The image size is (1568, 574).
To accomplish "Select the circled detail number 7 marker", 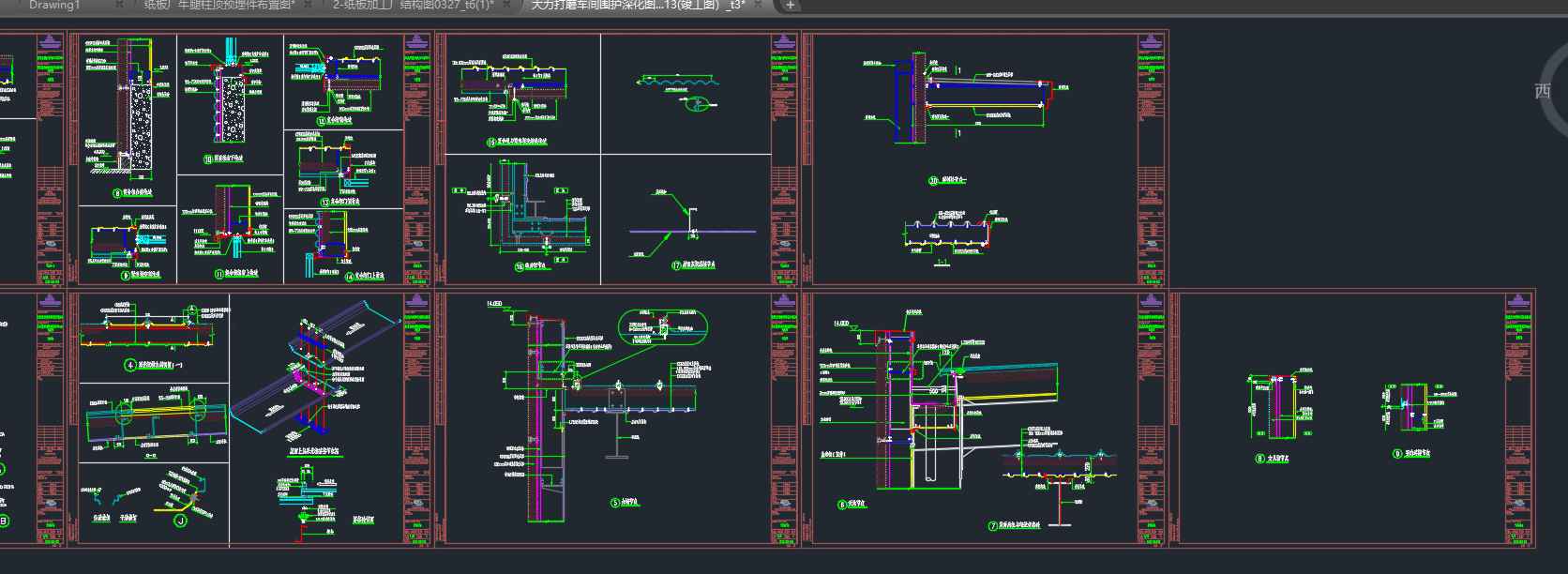I will [993, 526].
